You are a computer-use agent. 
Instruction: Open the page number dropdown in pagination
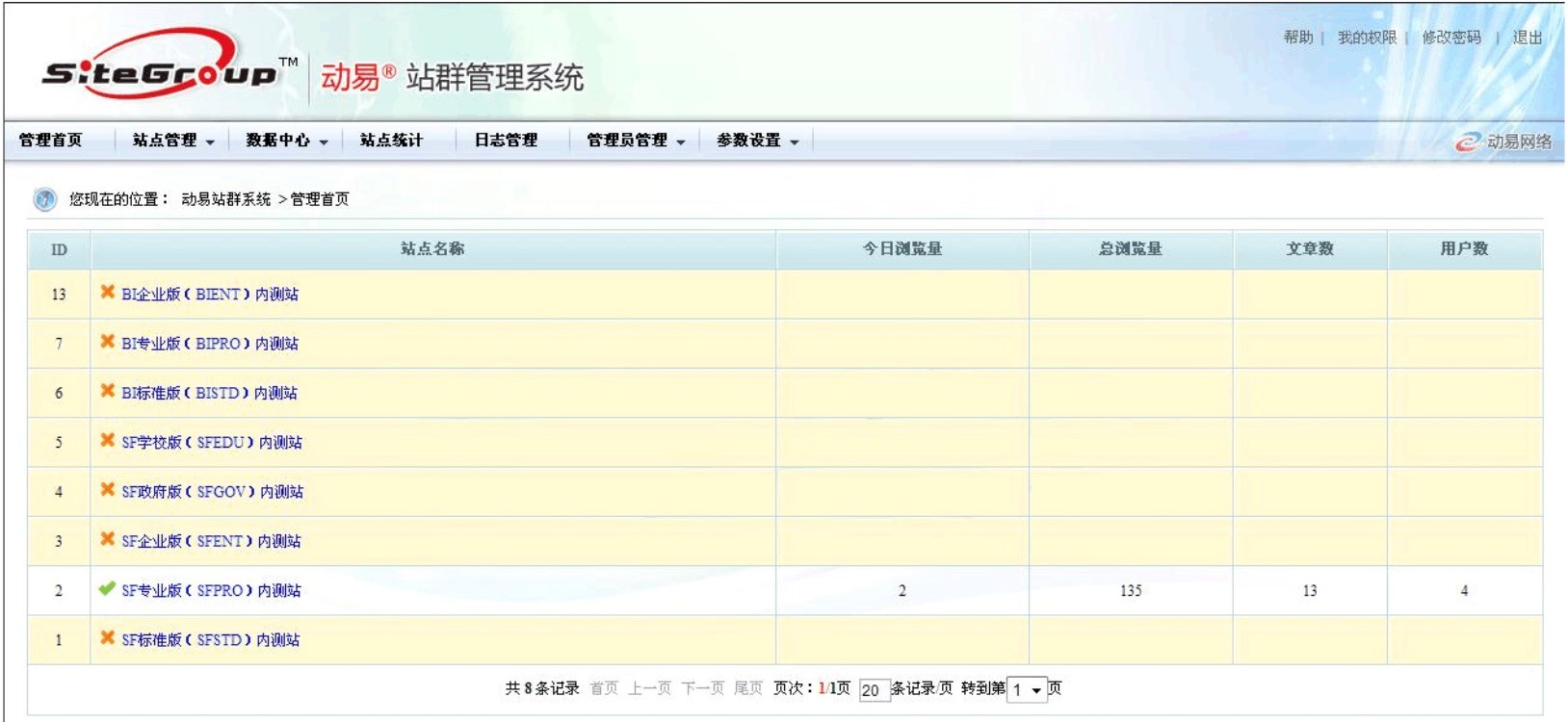pyautogui.click(x=1027, y=689)
